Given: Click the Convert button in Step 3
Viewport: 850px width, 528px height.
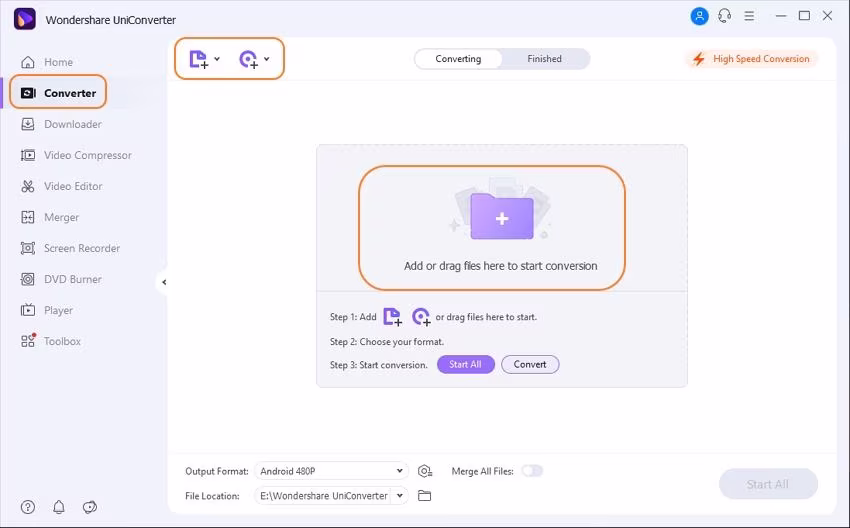Looking at the screenshot, I should 530,364.
